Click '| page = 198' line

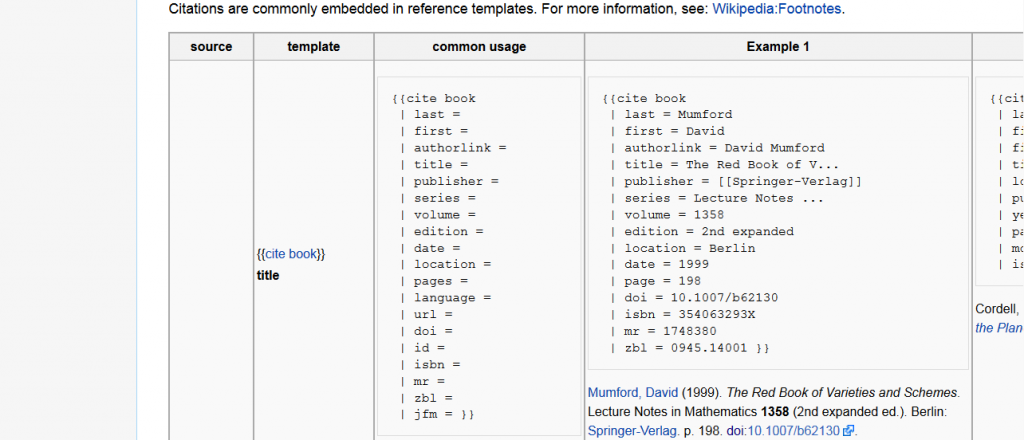pyautogui.click(x=655, y=281)
